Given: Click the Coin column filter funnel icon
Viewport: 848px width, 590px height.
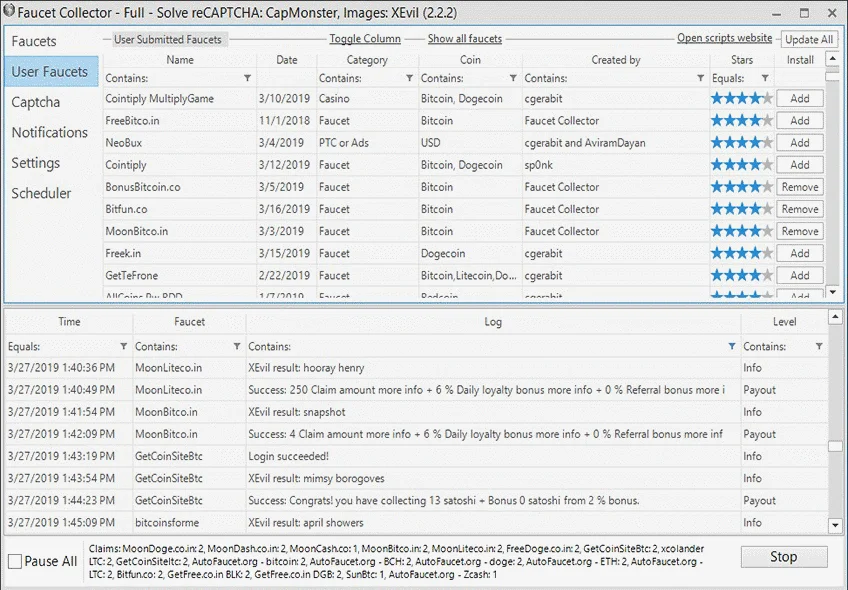Looking at the screenshot, I should click(x=513, y=78).
